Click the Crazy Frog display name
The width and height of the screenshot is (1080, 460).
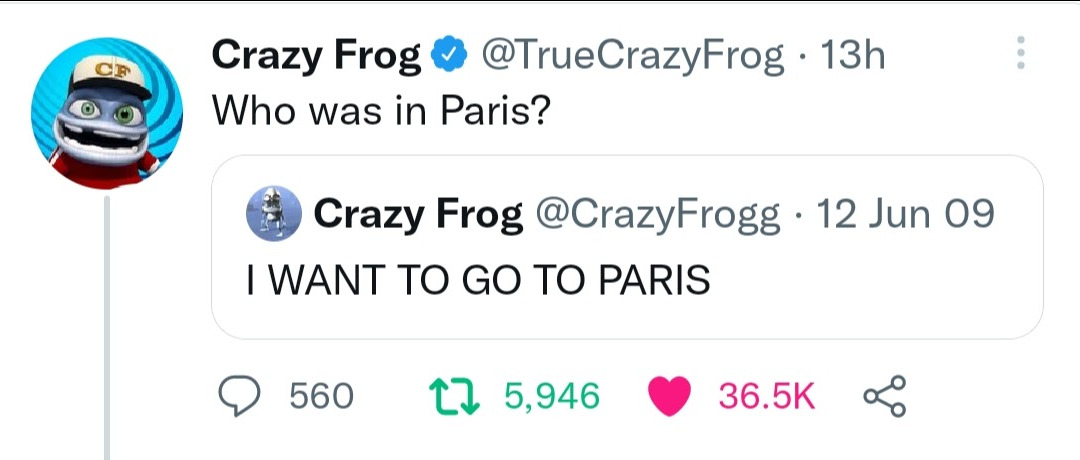[x=315, y=57]
